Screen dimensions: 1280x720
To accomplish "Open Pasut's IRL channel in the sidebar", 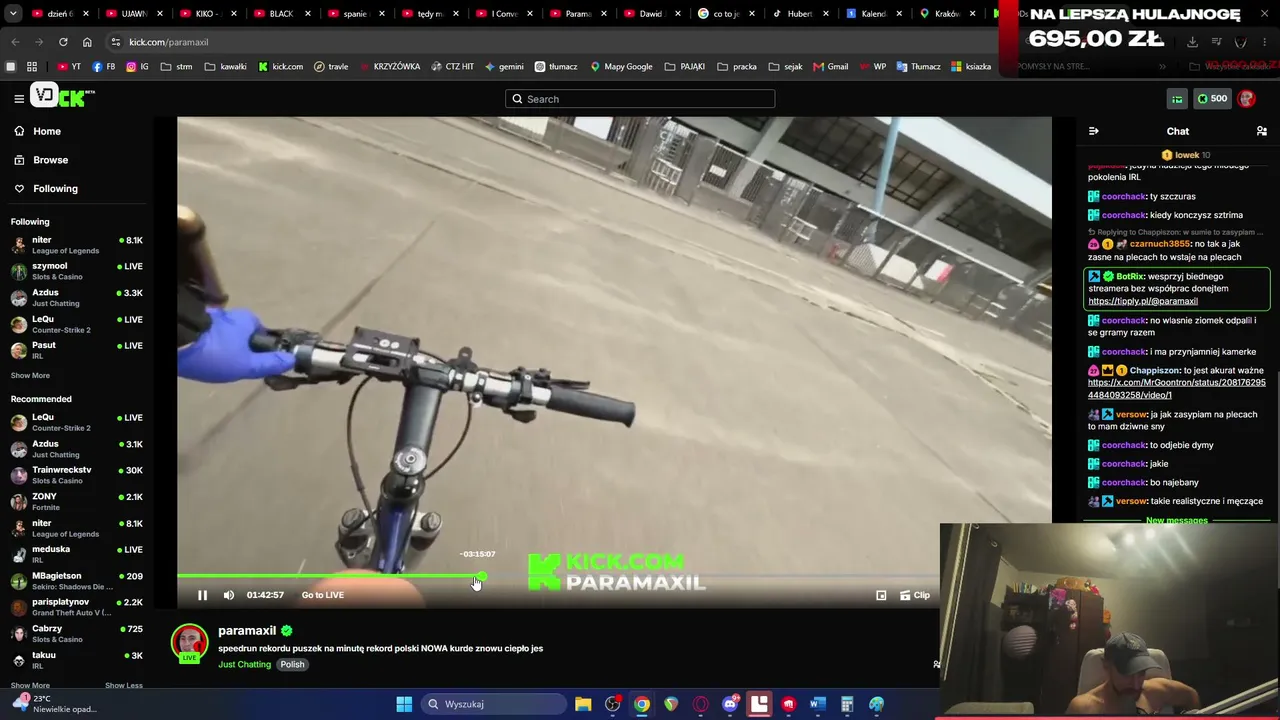I will [76, 350].
